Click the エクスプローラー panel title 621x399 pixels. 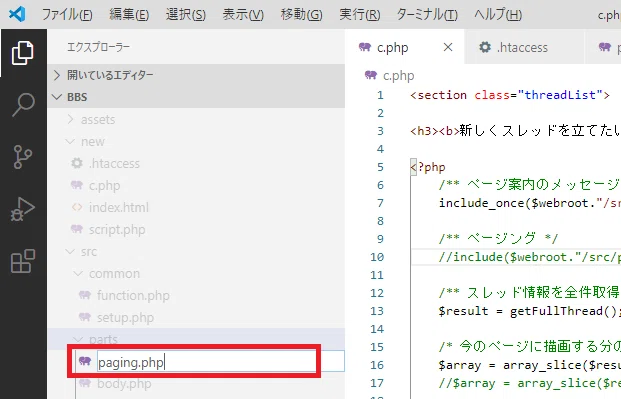pos(98,47)
